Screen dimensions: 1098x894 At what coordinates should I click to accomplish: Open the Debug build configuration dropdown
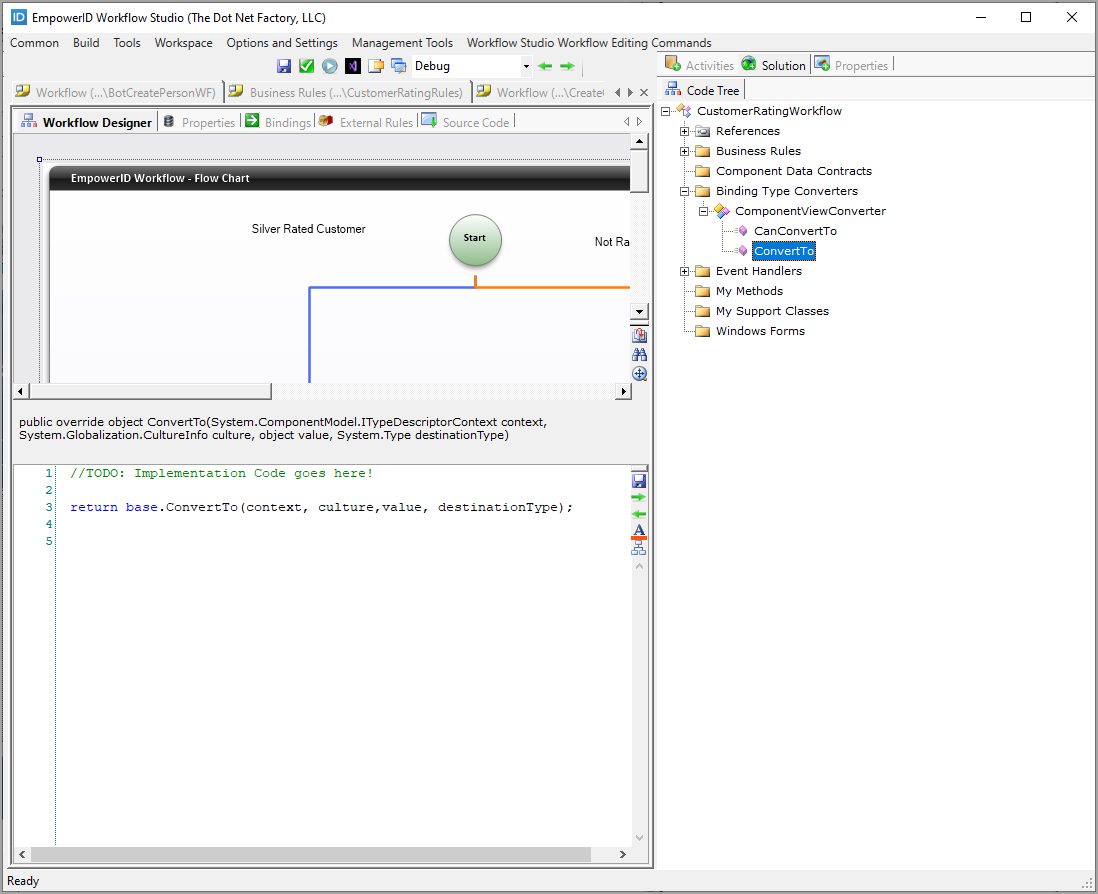click(x=526, y=67)
